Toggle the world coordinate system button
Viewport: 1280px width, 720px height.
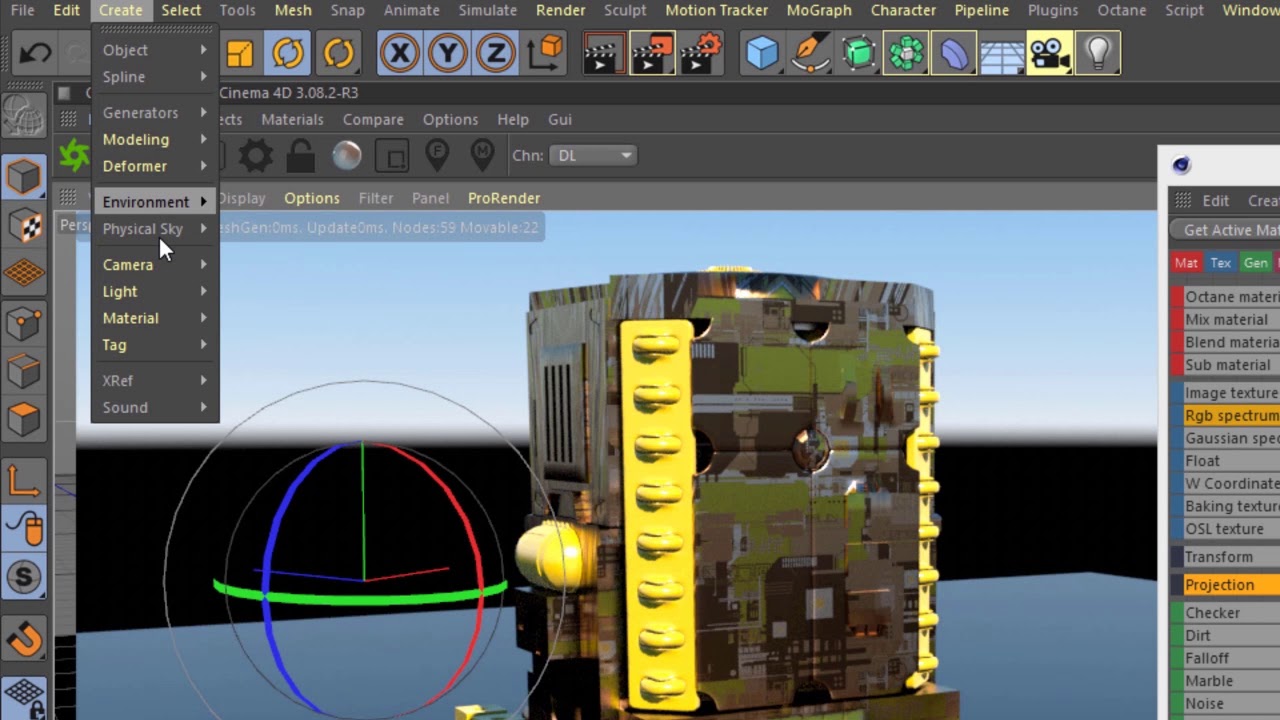click(x=545, y=53)
